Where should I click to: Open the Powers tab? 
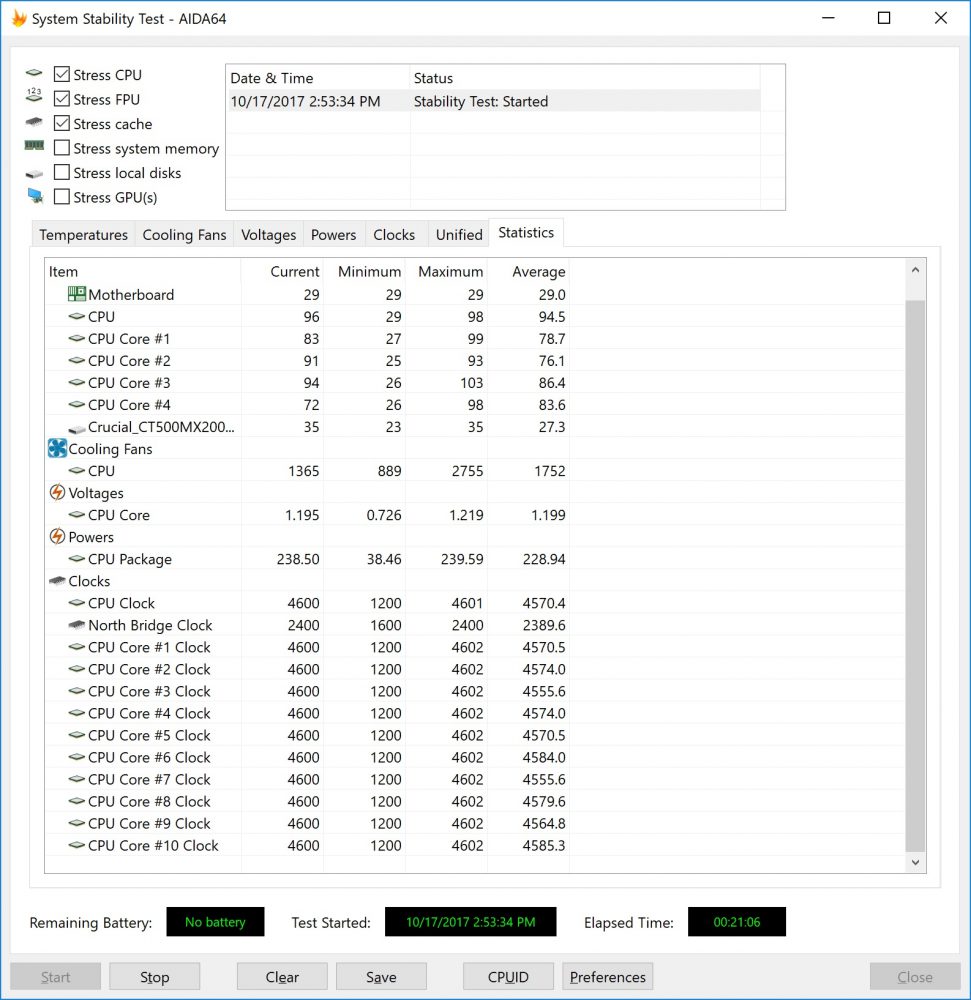pos(333,235)
